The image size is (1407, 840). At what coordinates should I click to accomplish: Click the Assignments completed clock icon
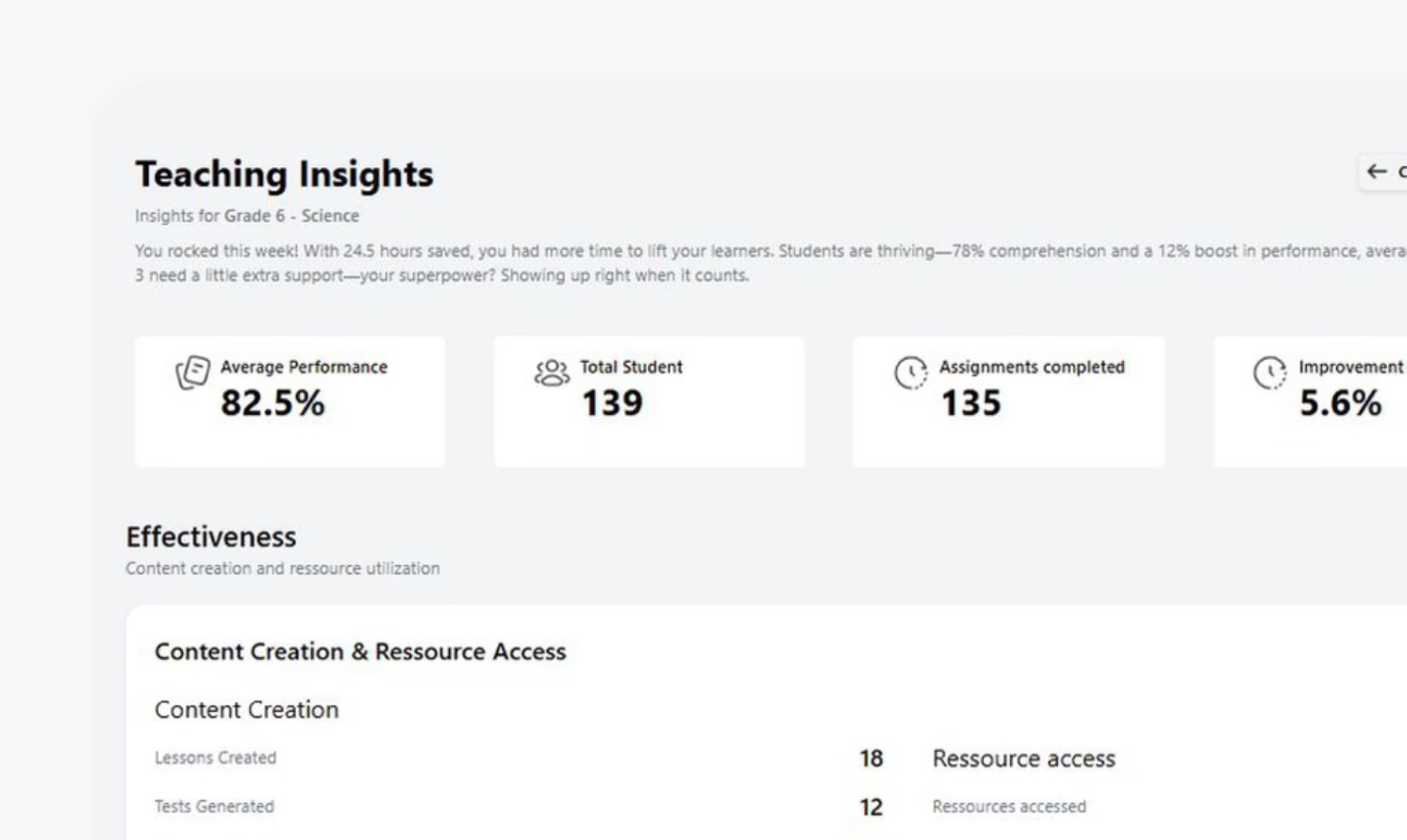coord(910,371)
